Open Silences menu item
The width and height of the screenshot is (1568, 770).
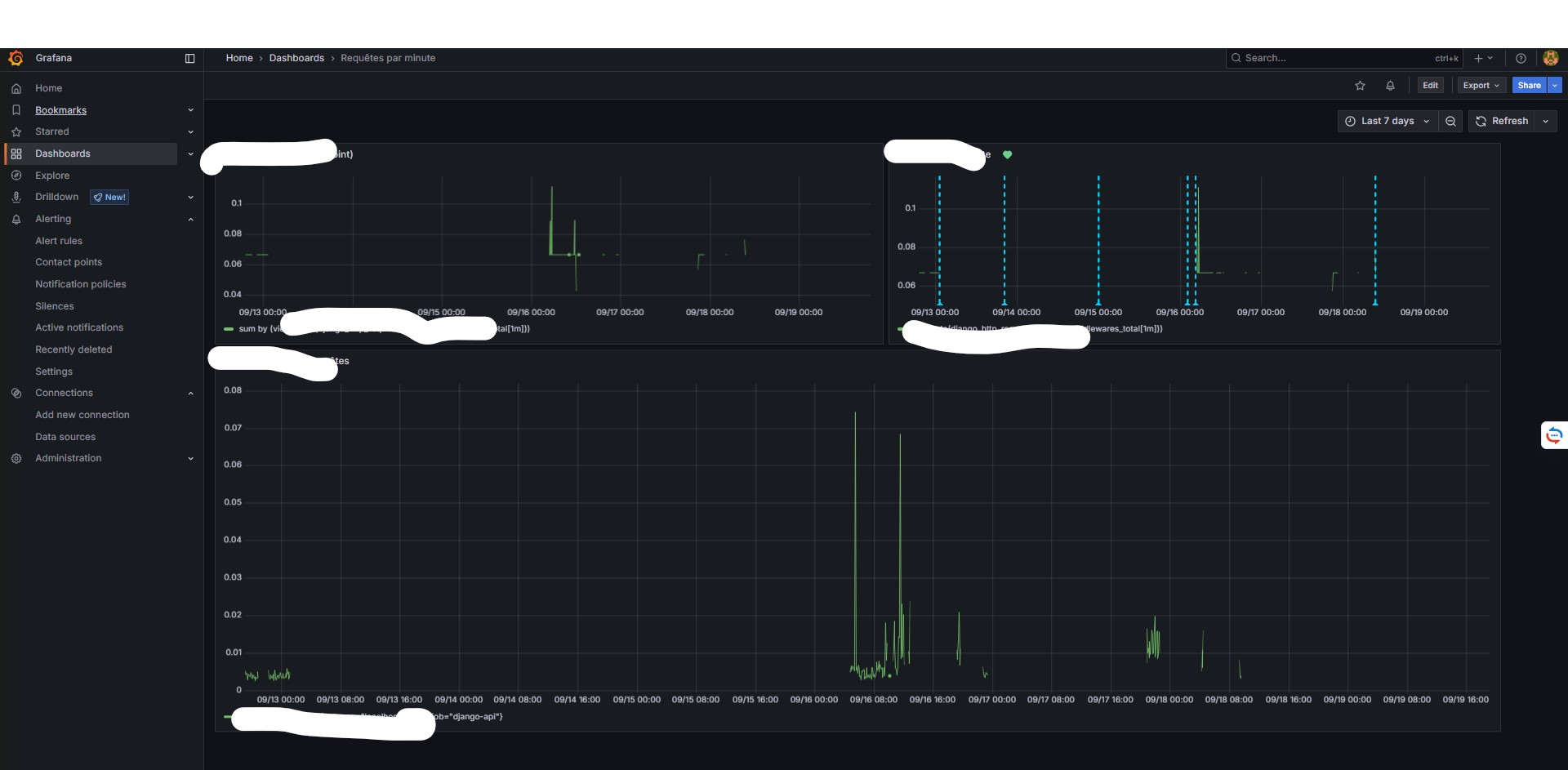coord(55,306)
